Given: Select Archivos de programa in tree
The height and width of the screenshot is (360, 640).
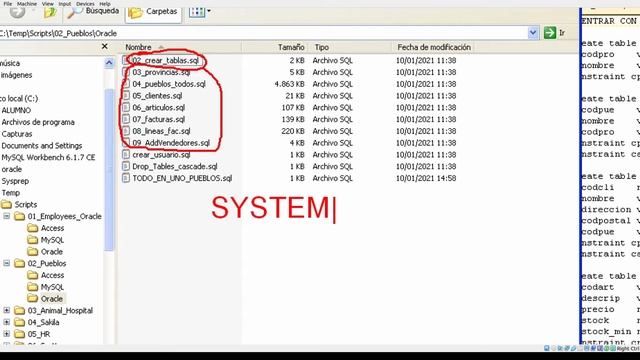Looking at the screenshot, I should click(38, 122).
